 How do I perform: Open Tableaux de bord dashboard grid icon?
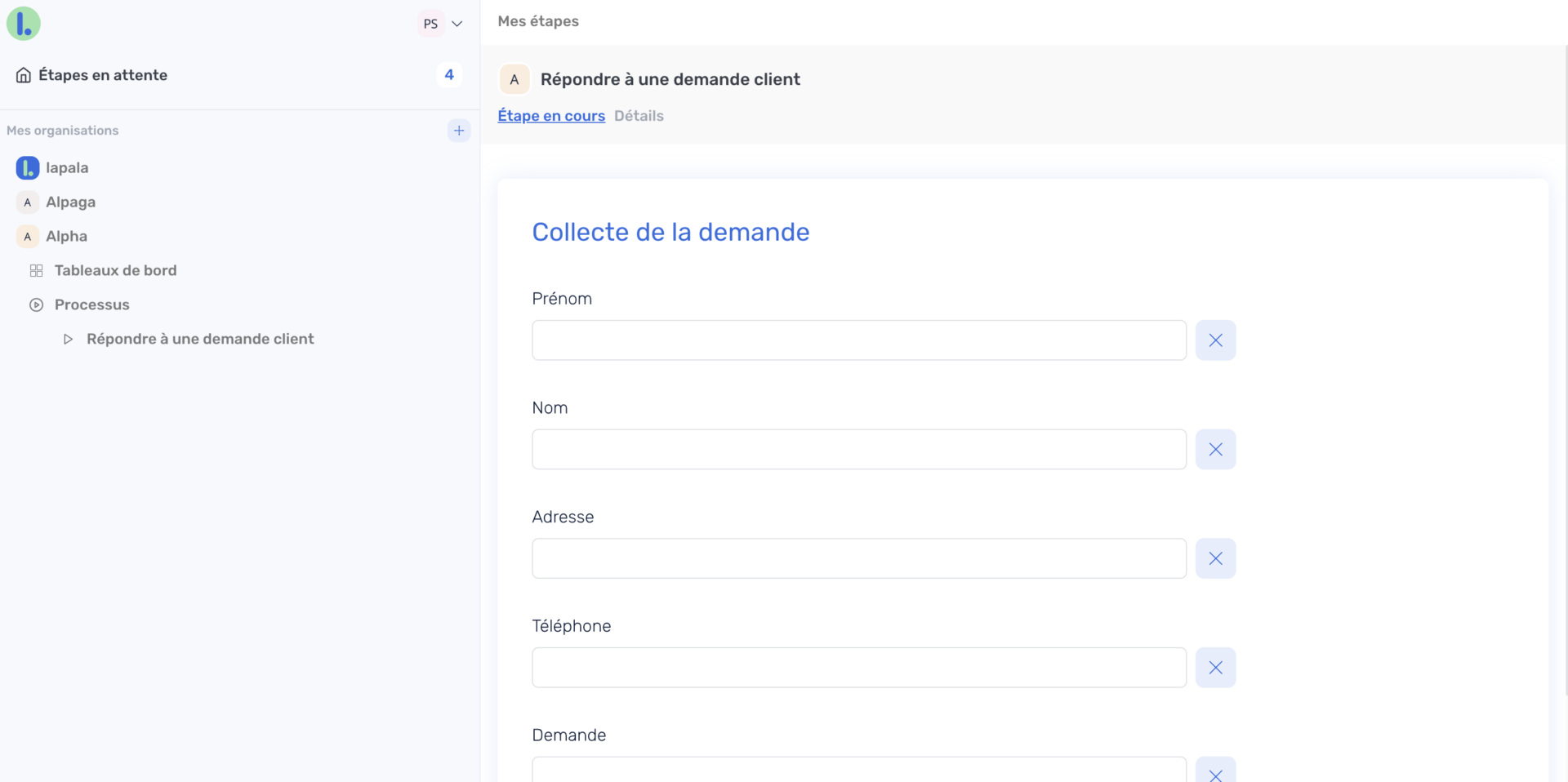[37, 271]
